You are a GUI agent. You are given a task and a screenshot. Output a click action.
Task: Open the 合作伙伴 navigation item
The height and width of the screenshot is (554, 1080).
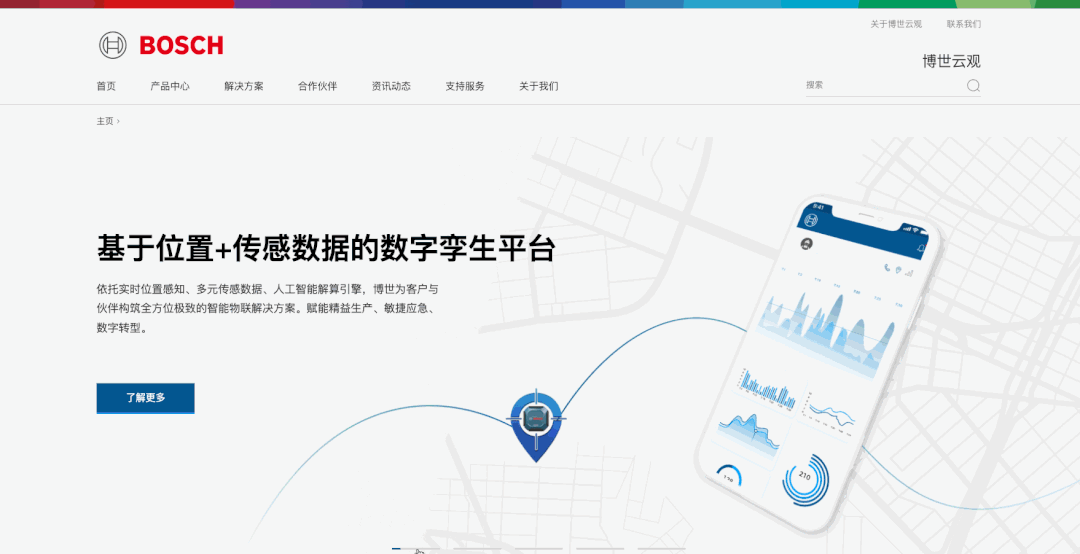coord(317,86)
